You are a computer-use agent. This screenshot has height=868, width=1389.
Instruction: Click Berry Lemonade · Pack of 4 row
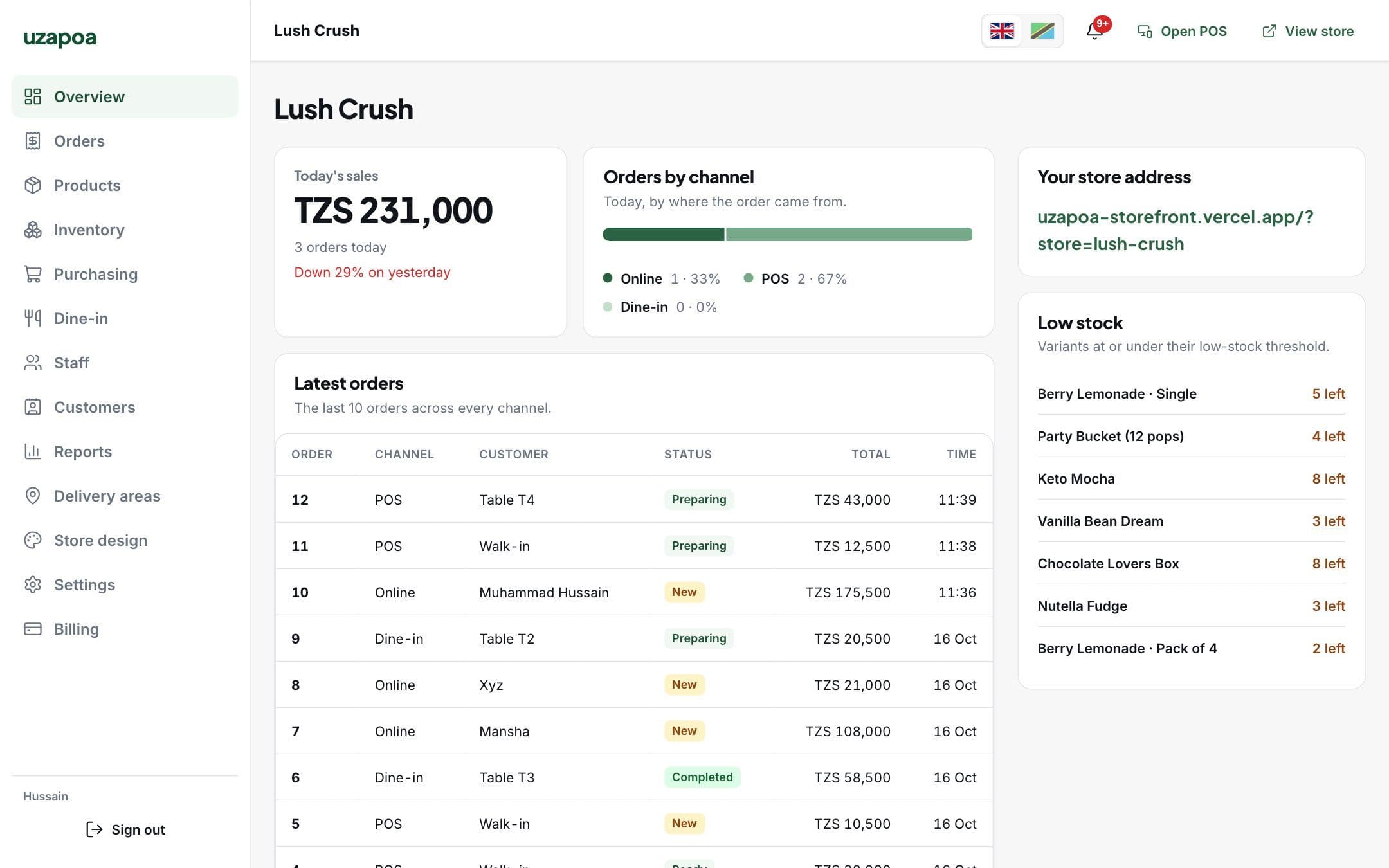[x=1191, y=648]
